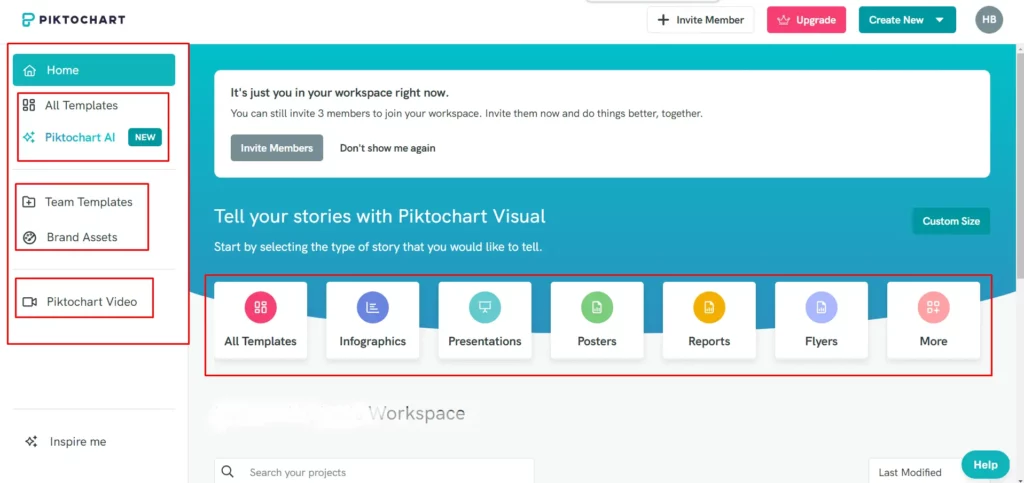The height and width of the screenshot is (483, 1024).
Task: Click the Invite Member button
Action: 701,20
